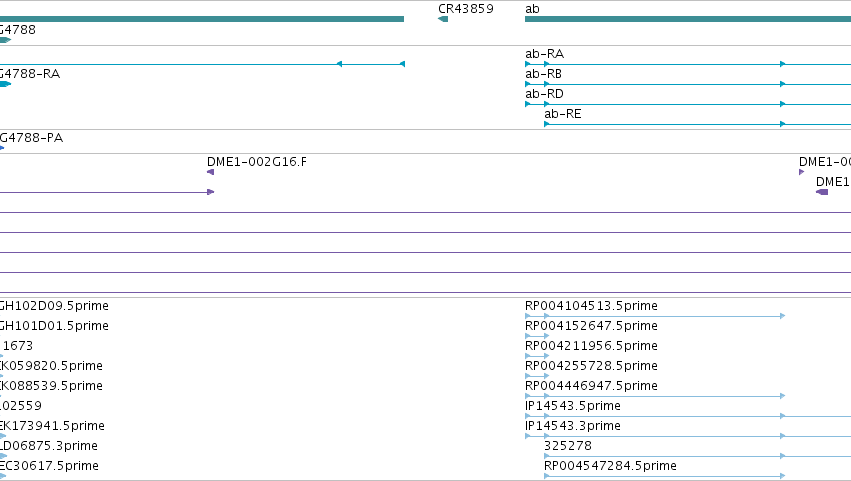851x481 pixels.
Task: Select the CR43859 gene label
Action: click(466, 9)
